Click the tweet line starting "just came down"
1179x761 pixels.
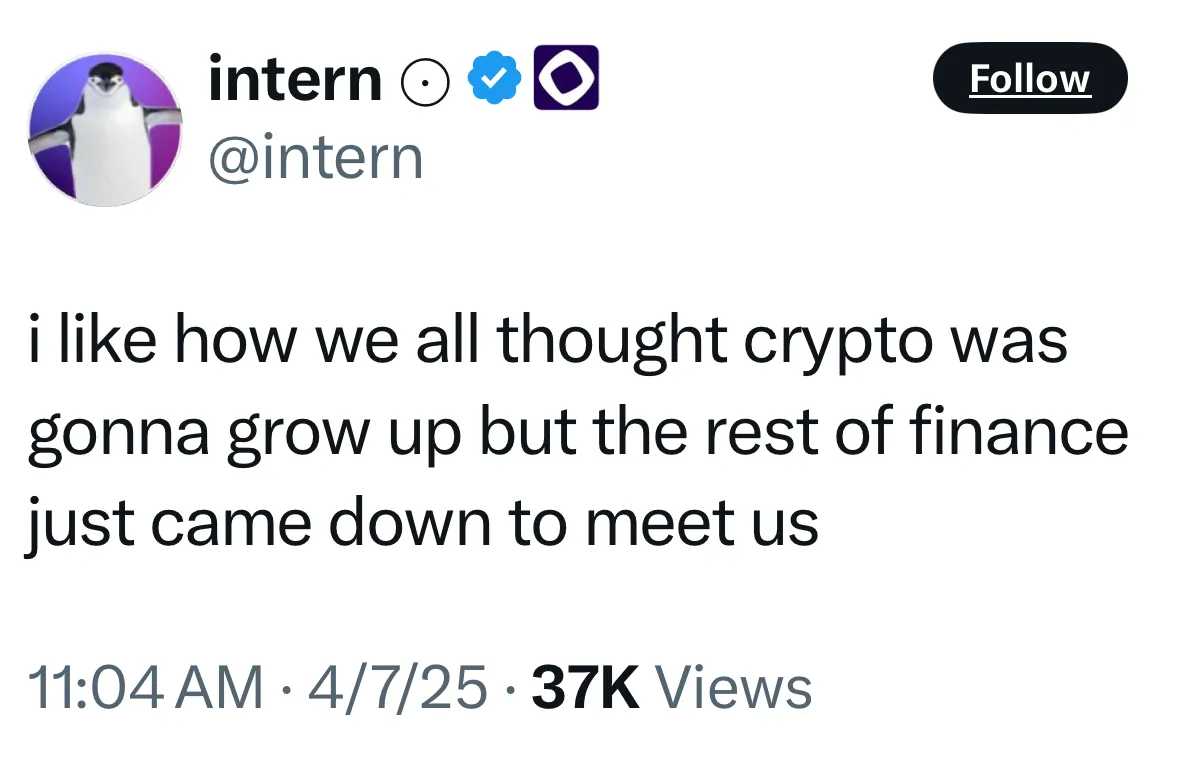pos(423,523)
